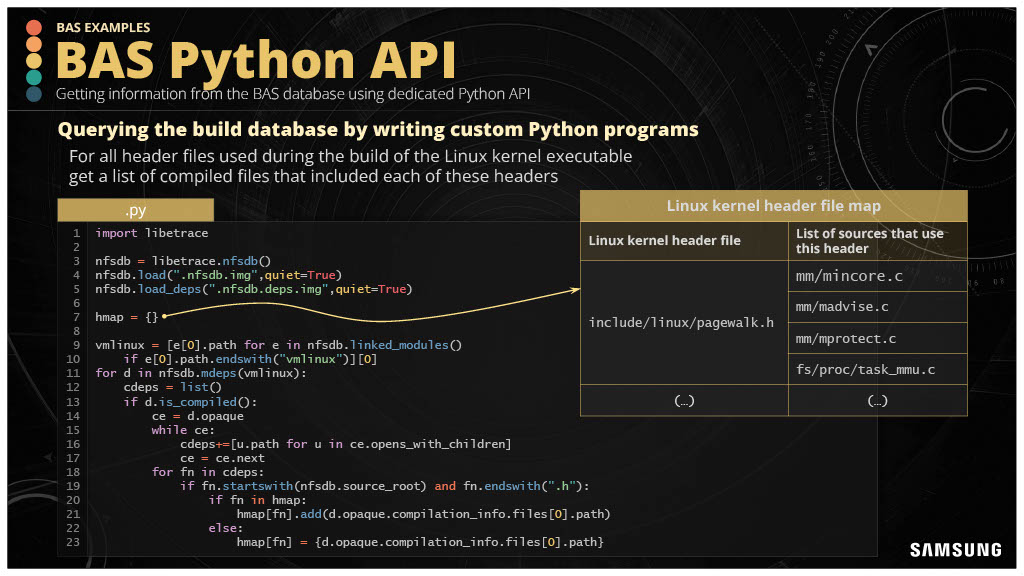The image size is (1024, 576).
Task: Click the 'Querying the build database' heading
Action: (378, 129)
